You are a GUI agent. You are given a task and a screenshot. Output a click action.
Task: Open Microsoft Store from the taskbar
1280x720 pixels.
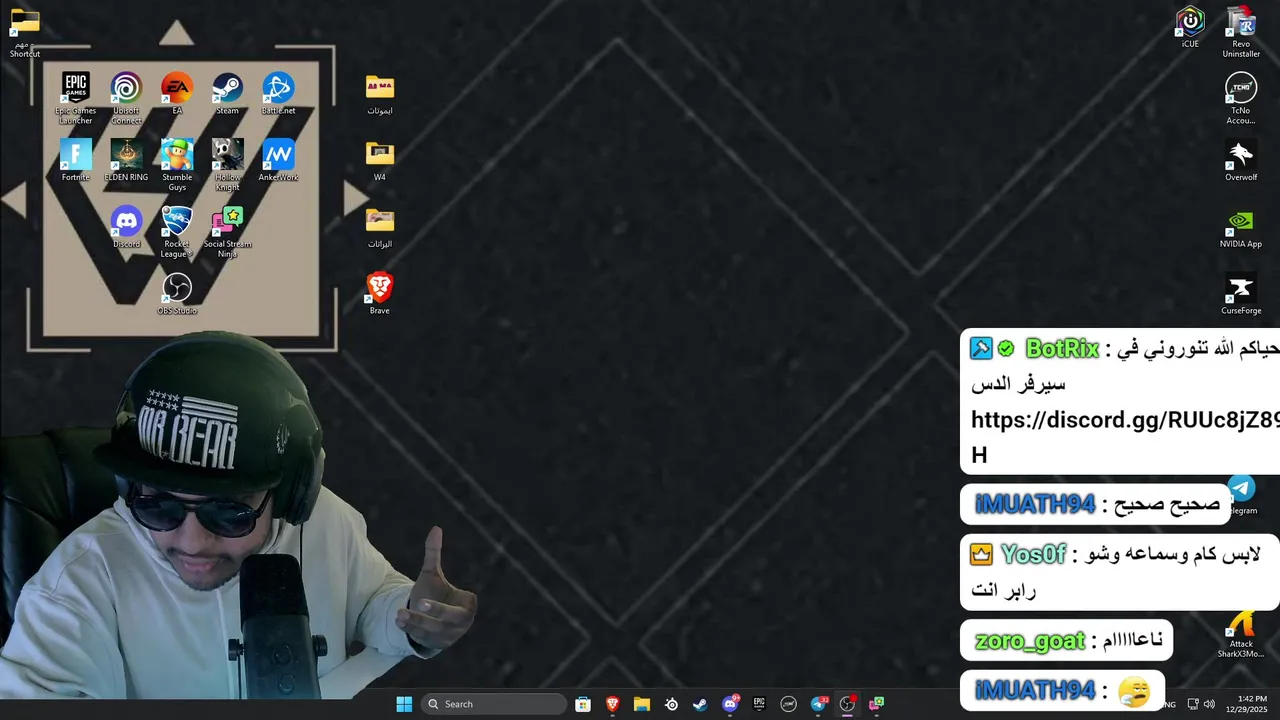(x=583, y=704)
